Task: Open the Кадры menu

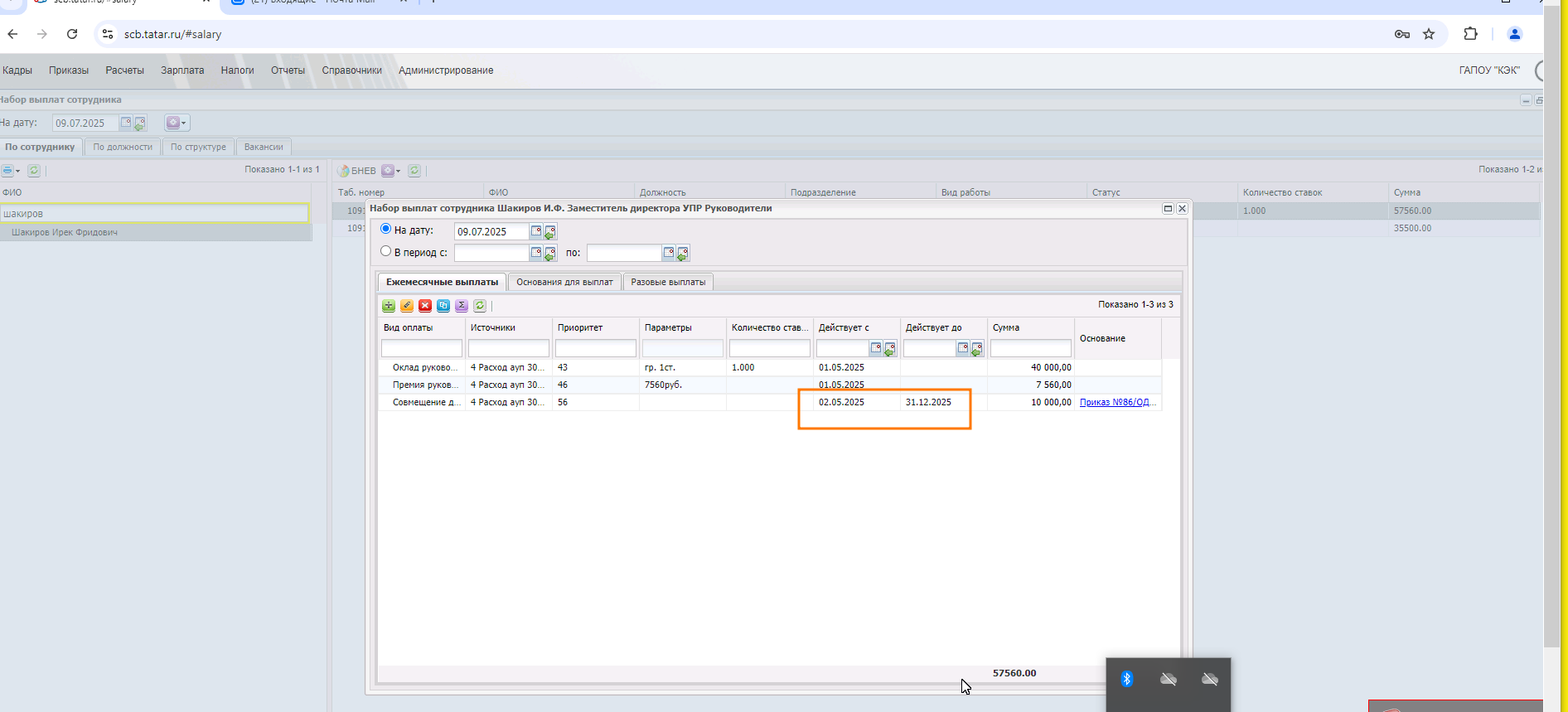Action: 17,70
